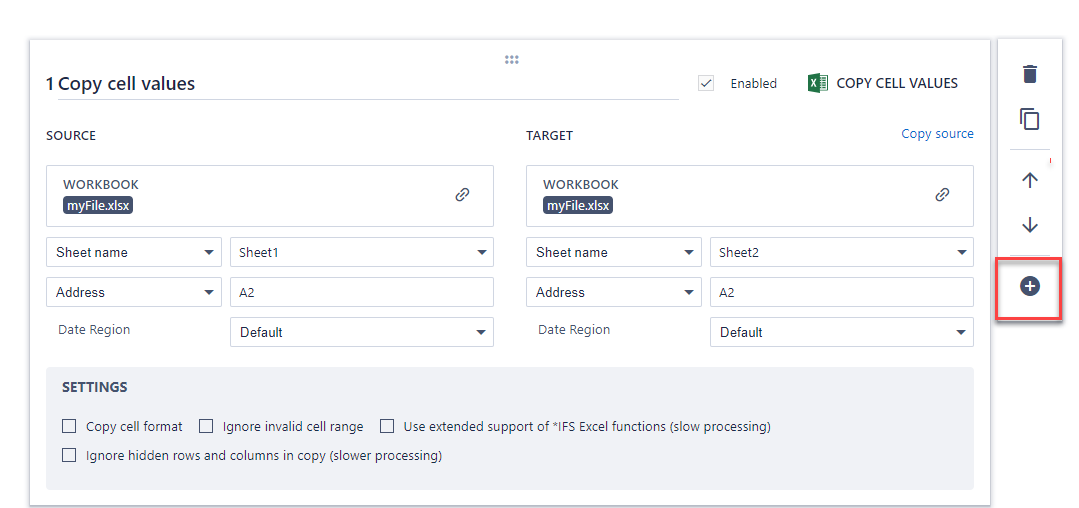The image size is (1079, 508).
Task: Toggle the Enabled checkbox
Action: tap(707, 83)
